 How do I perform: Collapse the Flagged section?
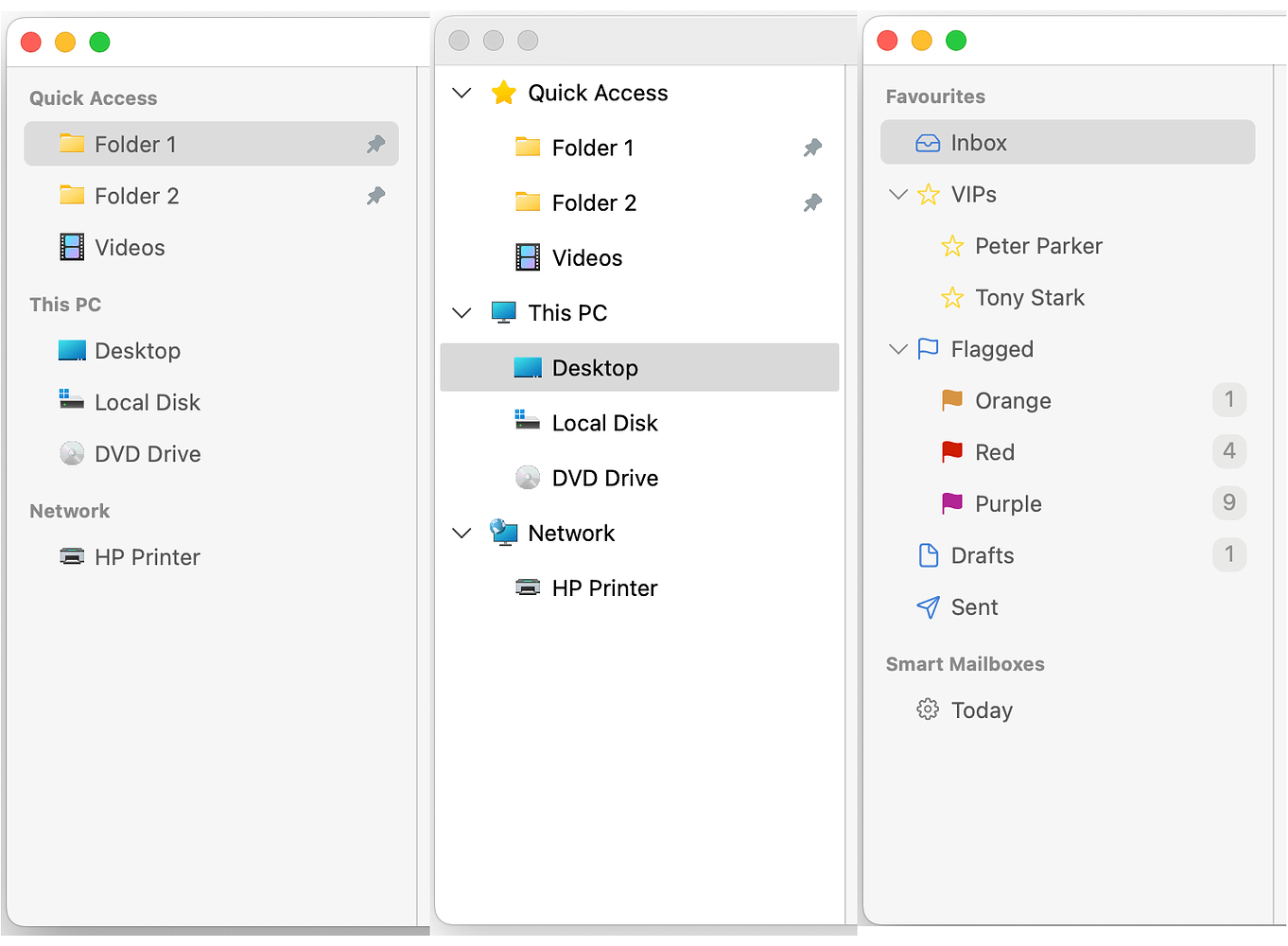(x=897, y=348)
